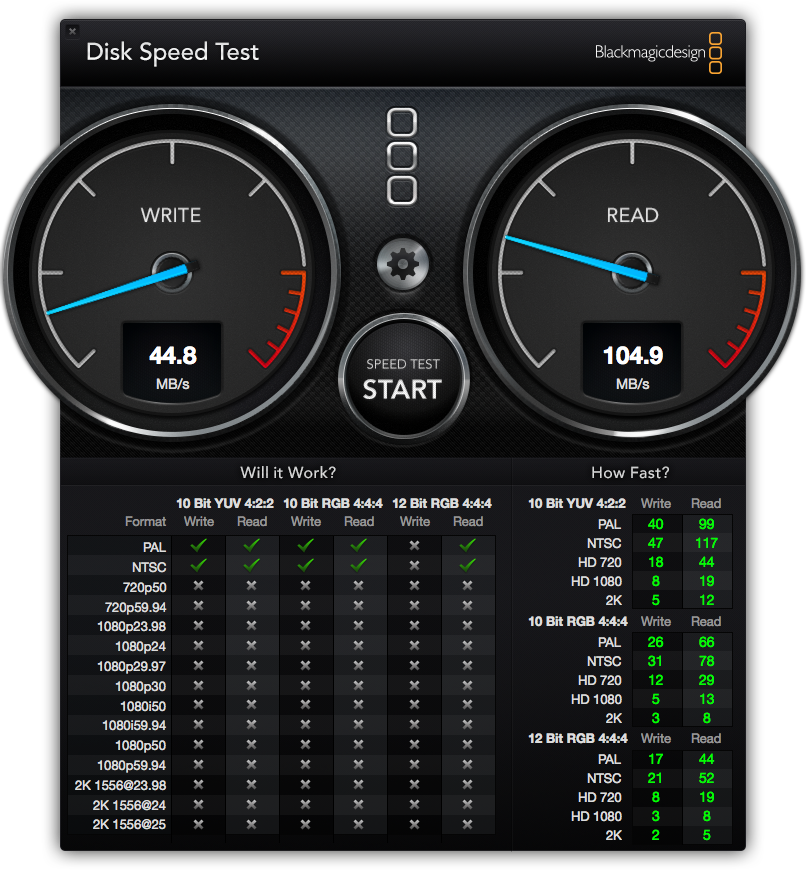
Task: Click 10 Bit YUV 4:2:2 header in Will it Work
Action: [x=225, y=504]
